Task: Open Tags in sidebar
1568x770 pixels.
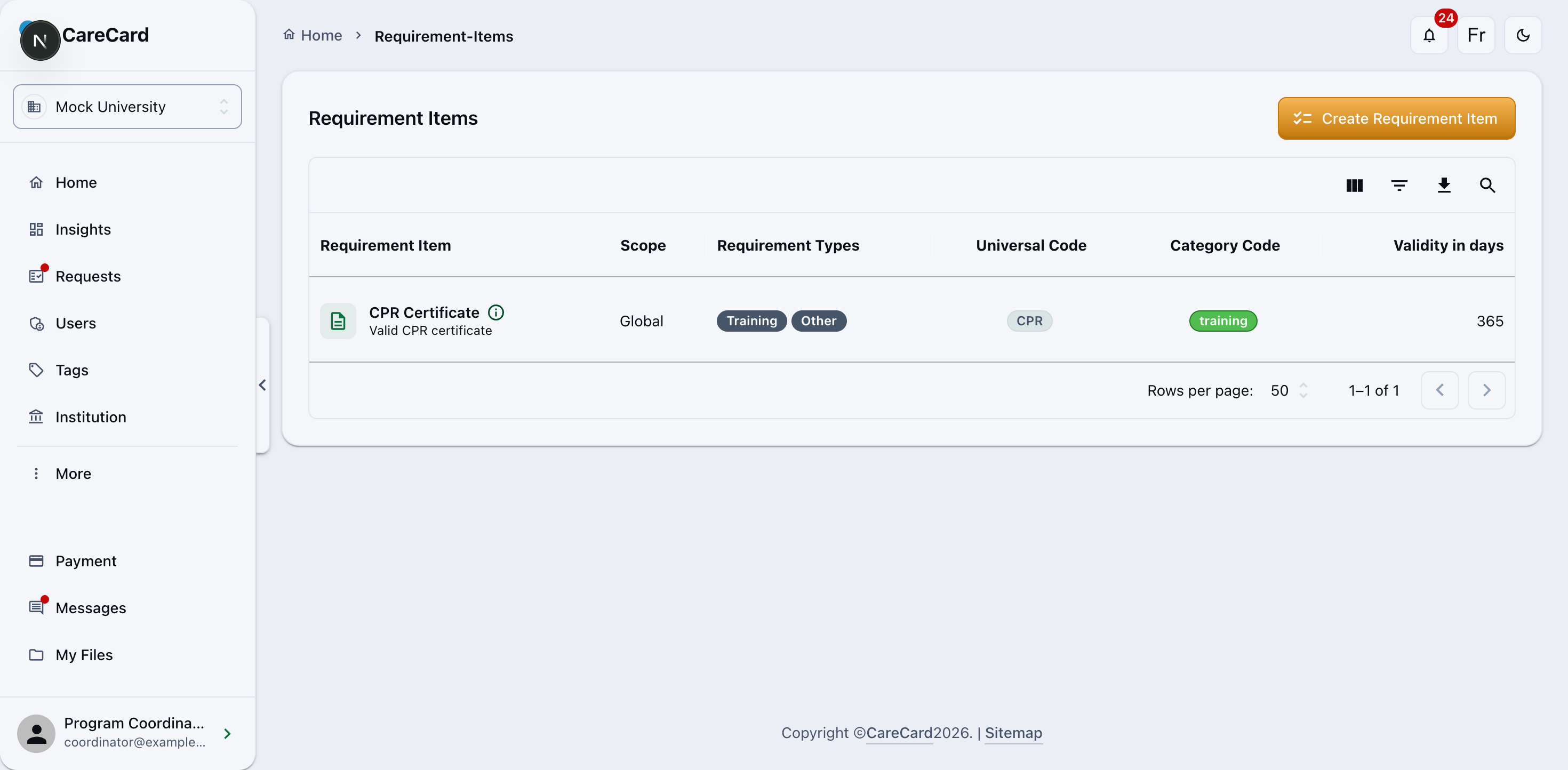Action: 127,370
